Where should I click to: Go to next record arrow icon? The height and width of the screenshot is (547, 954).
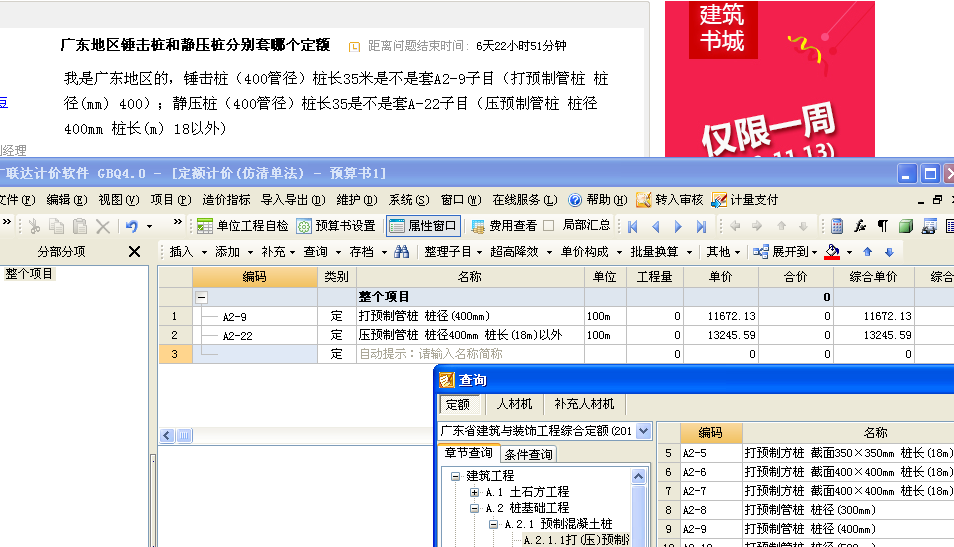coord(678,226)
